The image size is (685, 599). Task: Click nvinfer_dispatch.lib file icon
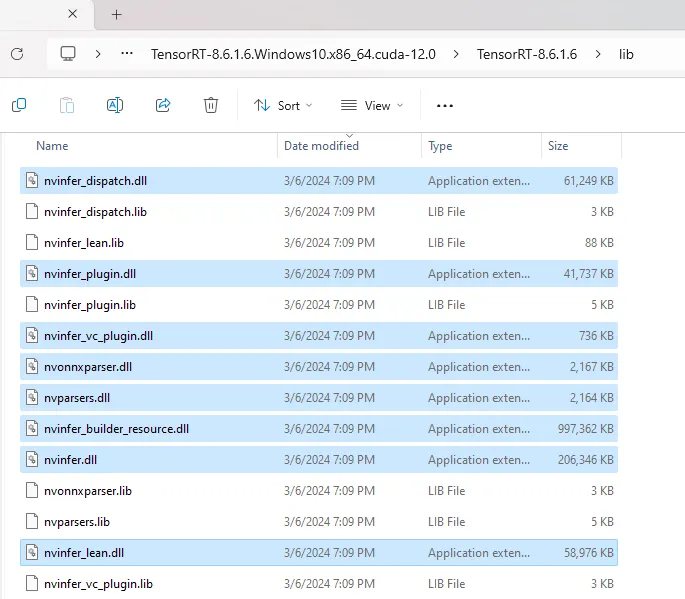32,211
